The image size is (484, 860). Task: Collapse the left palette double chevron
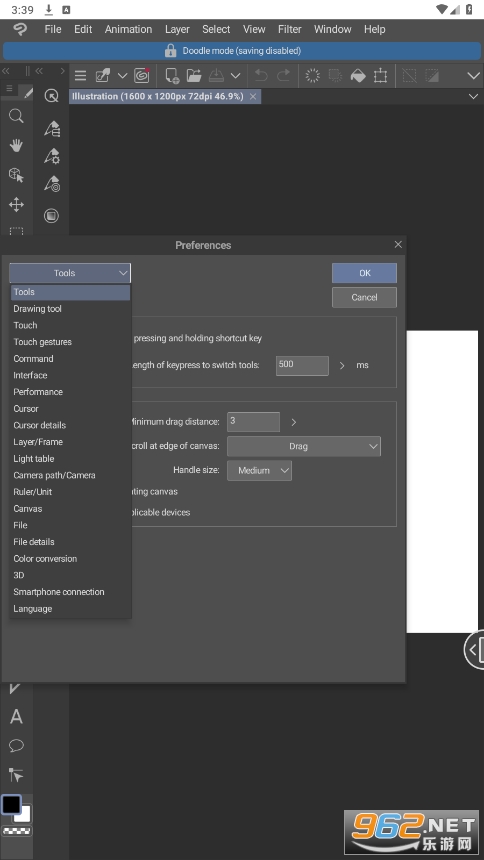(x=6, y=71)
